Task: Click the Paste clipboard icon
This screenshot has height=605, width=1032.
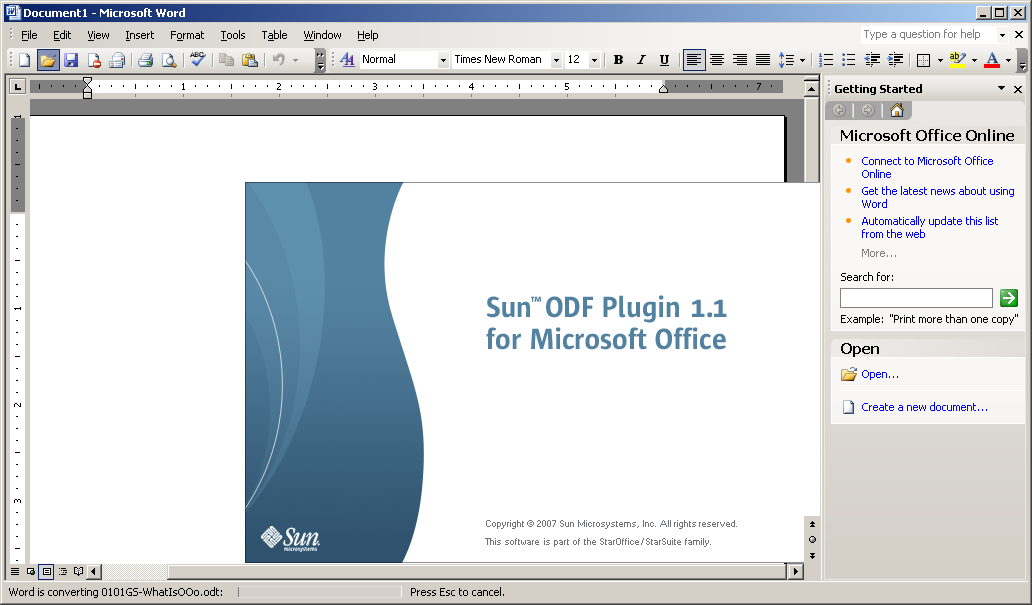Action: tap(249, 60)
